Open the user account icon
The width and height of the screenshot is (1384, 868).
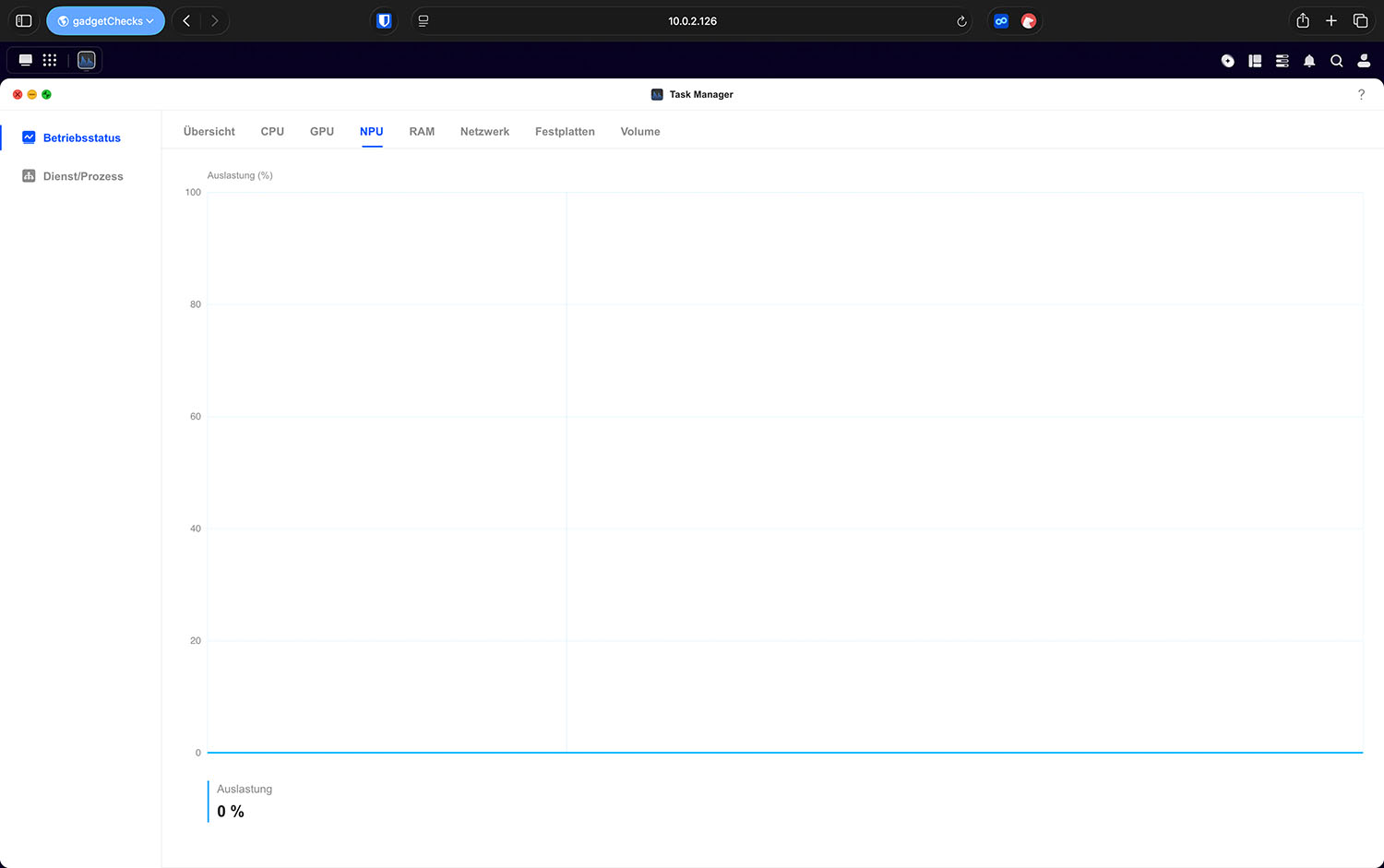coord(1364,61)
